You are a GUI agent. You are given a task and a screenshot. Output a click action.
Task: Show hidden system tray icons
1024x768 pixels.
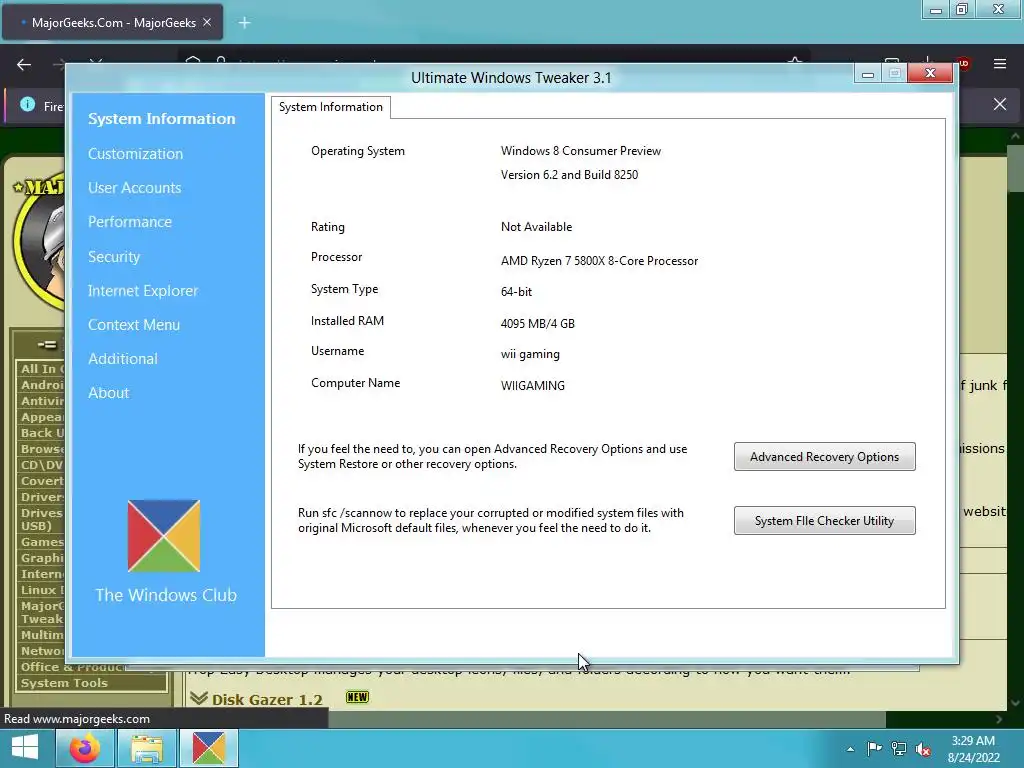(x=850, y=749)
